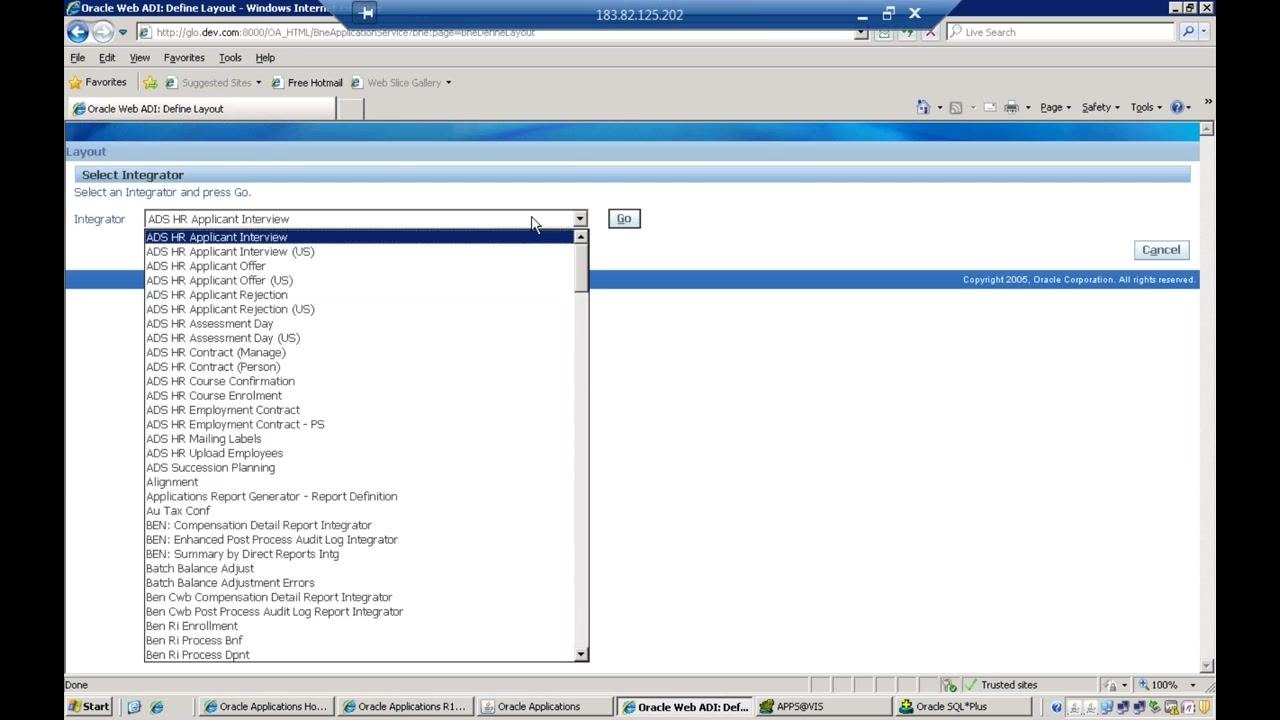Open the zoom level 100% dropdown arrow
This screenshot has width=1280, height=720.
click(x=1192, y=685)
